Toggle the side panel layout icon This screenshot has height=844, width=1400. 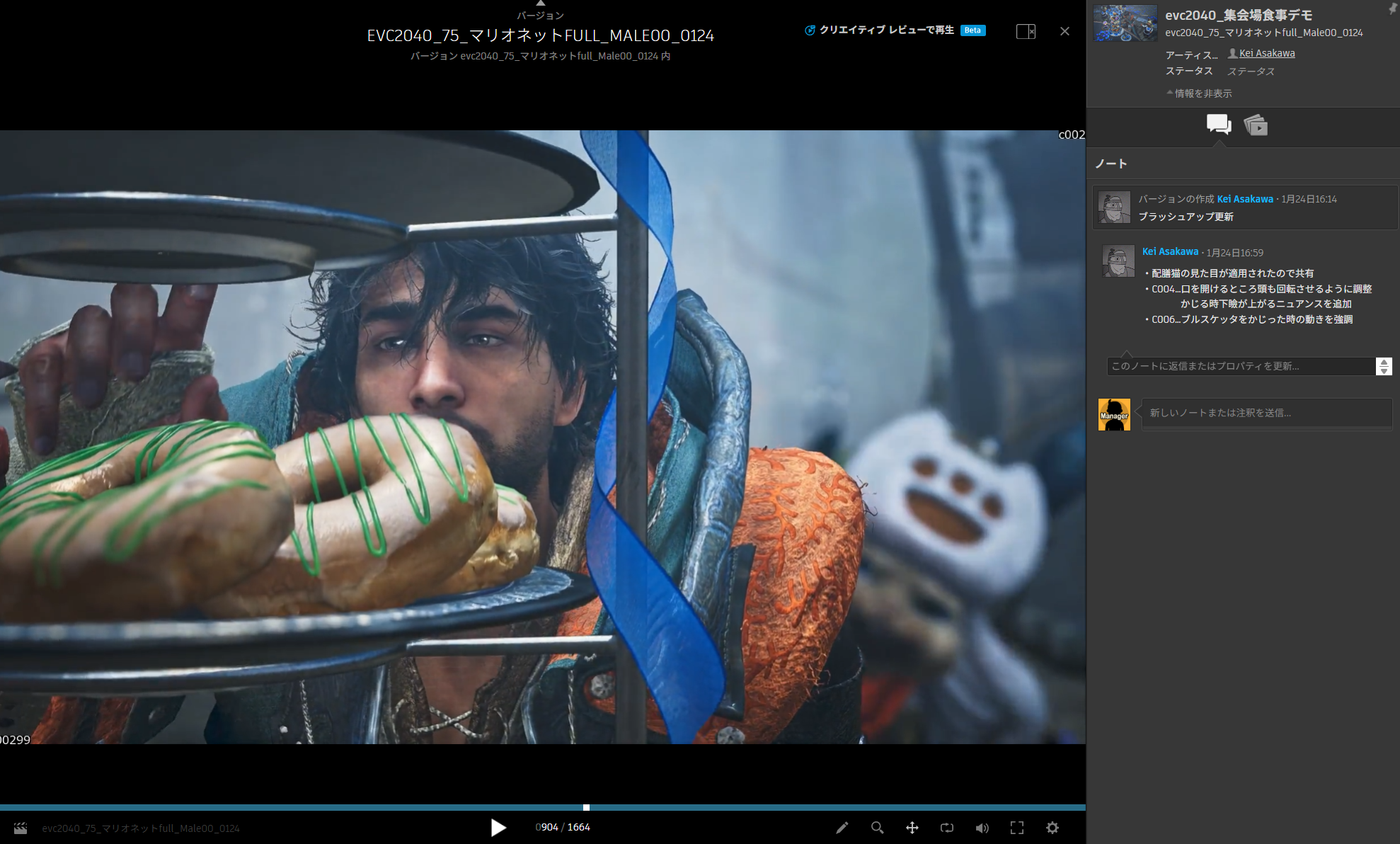[x=1026, y=31]
